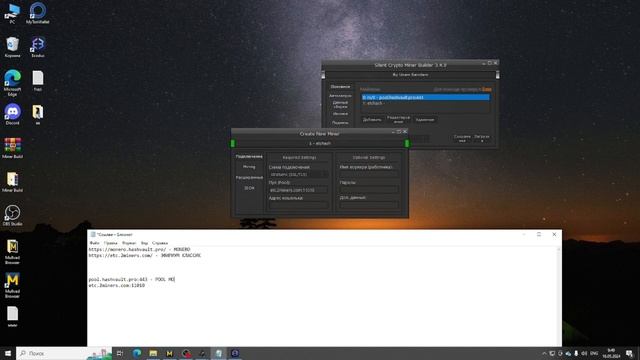The height and width of the screenshot is (360, 640).
Task: Select the zipped folder icon beside Discord
Action: click(x=38, y=114)
